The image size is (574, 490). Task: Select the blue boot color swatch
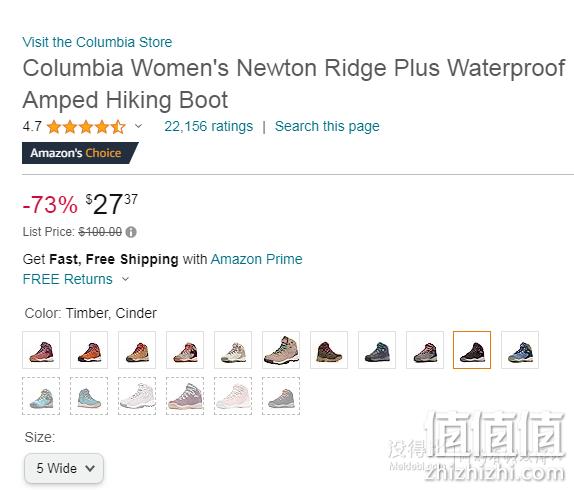[x=520, y=350]
